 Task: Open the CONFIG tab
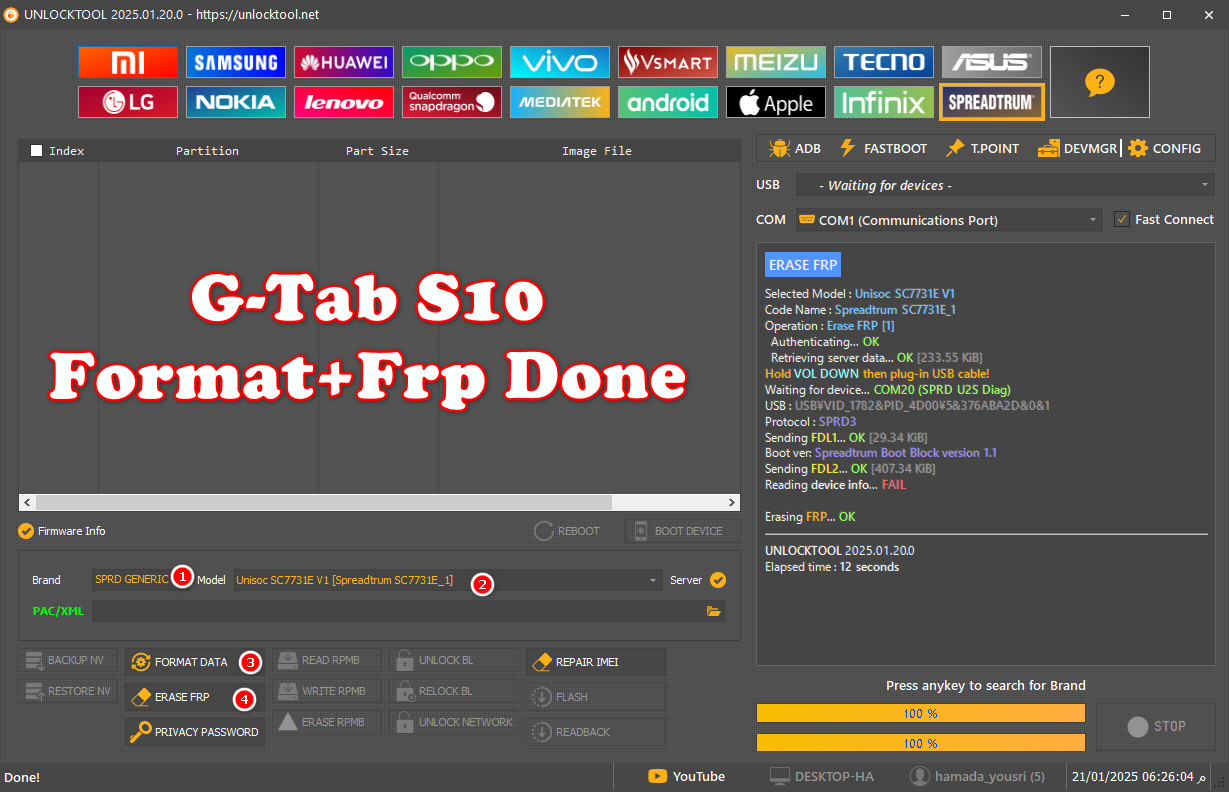pyautogui.click(x=1164, y=148)
